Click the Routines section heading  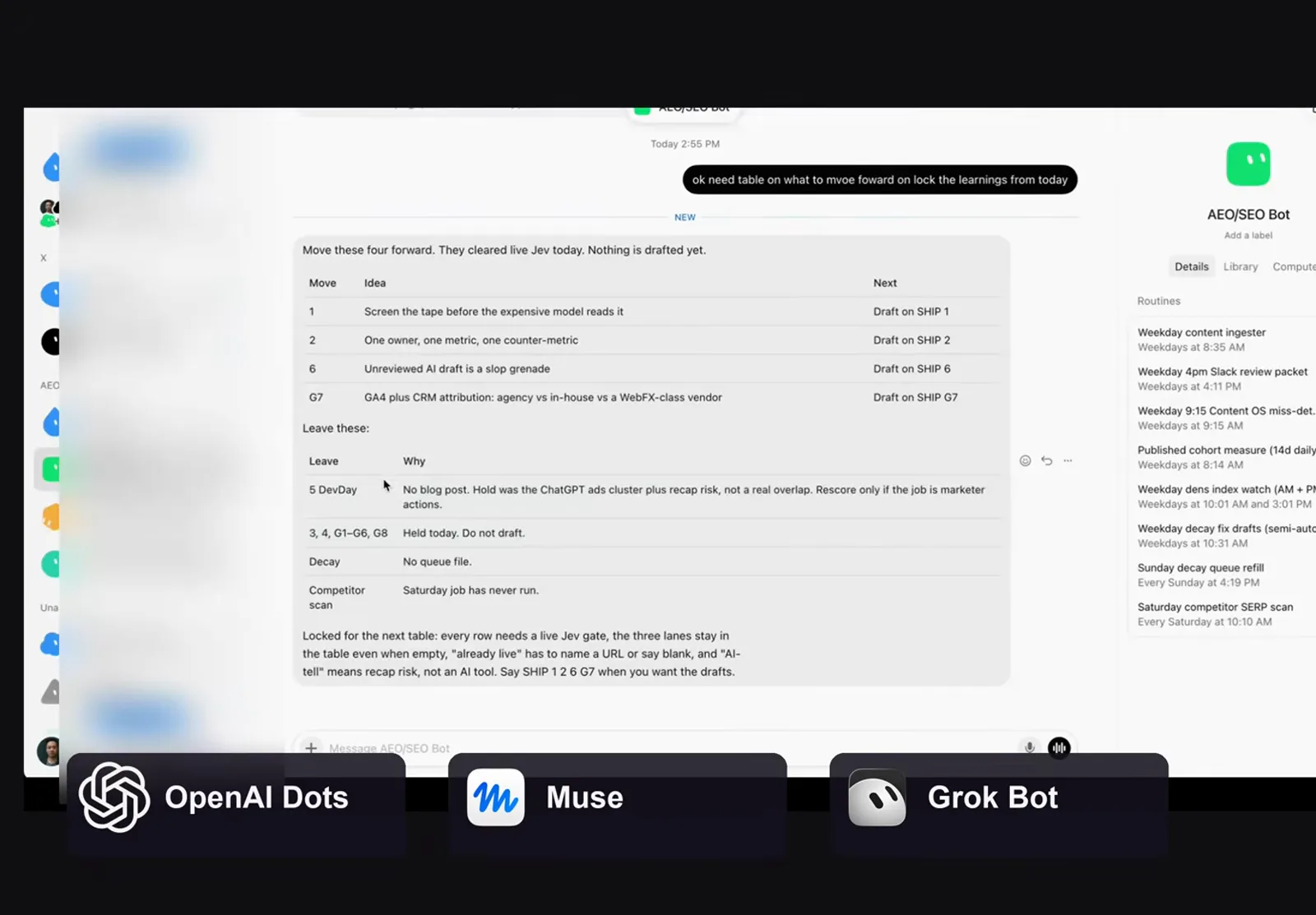[x=1158, y=301]
